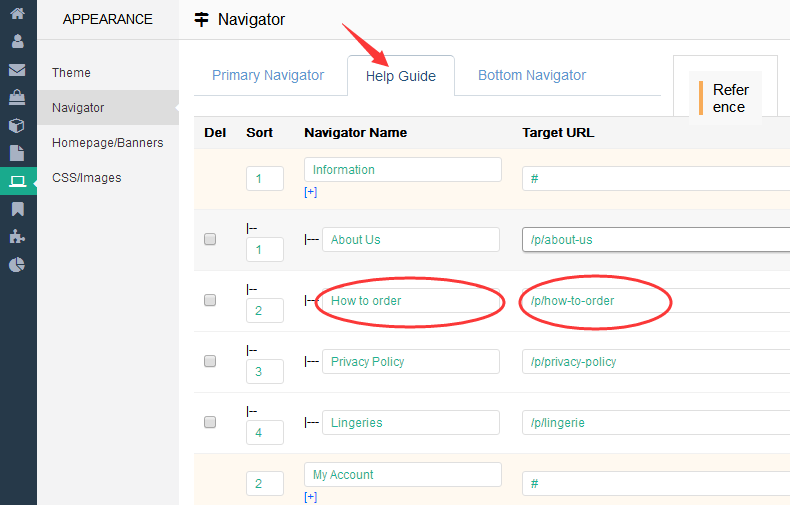
Task: Open Theme in the Appearance menu
Action: [71, 72]
